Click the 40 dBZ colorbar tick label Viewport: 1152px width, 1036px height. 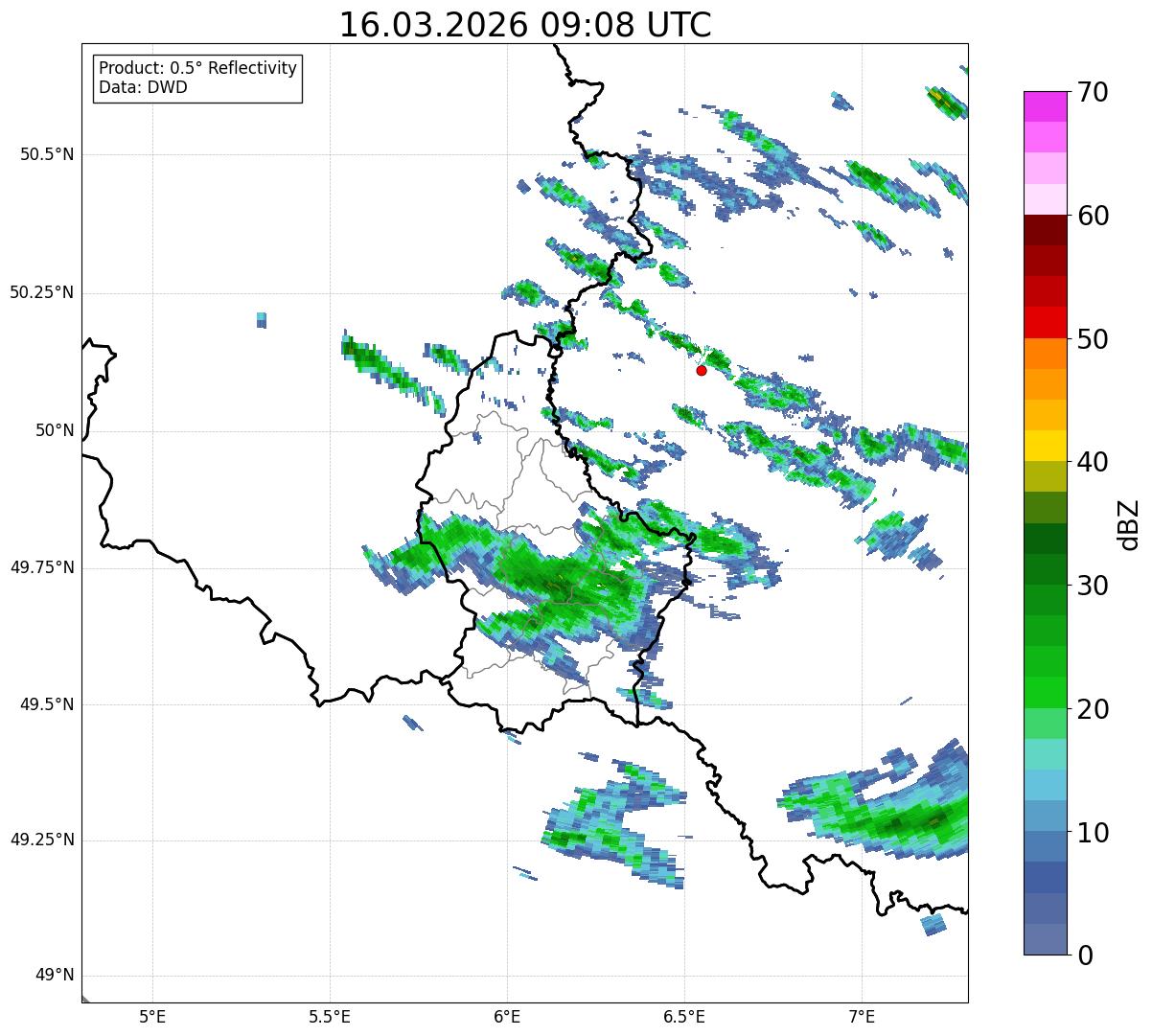coord(1092,462)
